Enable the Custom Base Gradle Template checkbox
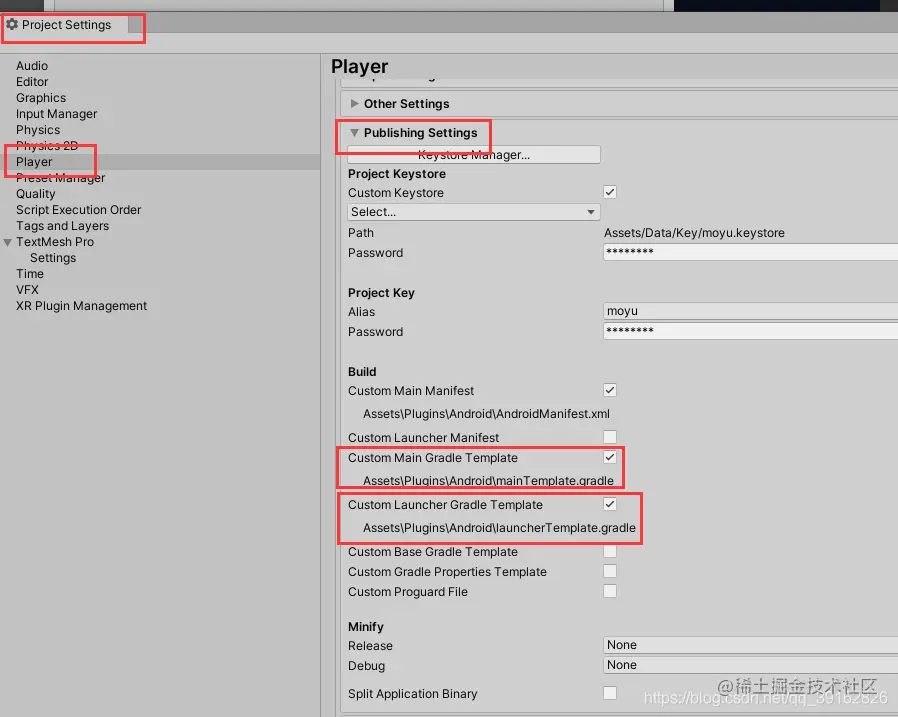This screenshot has height=717, width=898. 610,551
